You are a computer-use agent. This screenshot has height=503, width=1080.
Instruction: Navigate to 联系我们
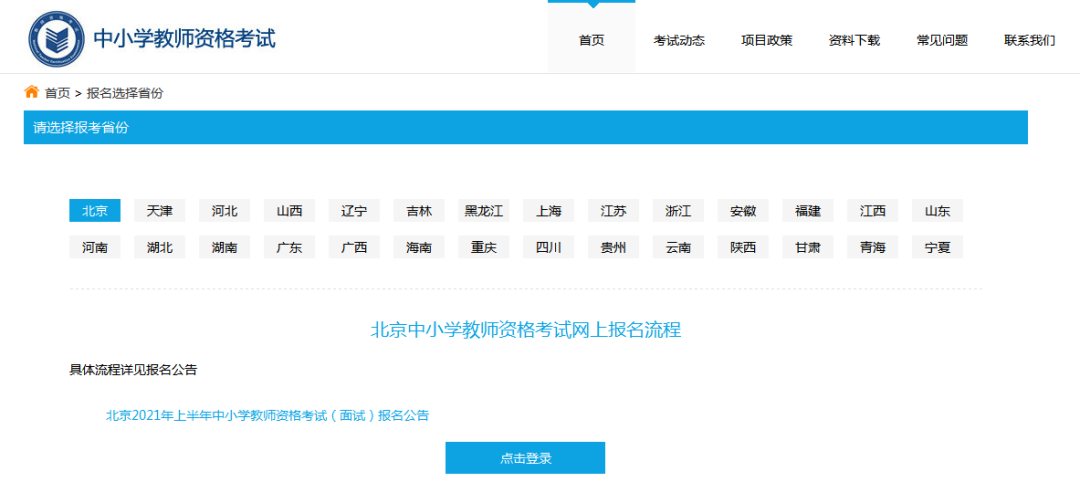(x=1029, y=40)
